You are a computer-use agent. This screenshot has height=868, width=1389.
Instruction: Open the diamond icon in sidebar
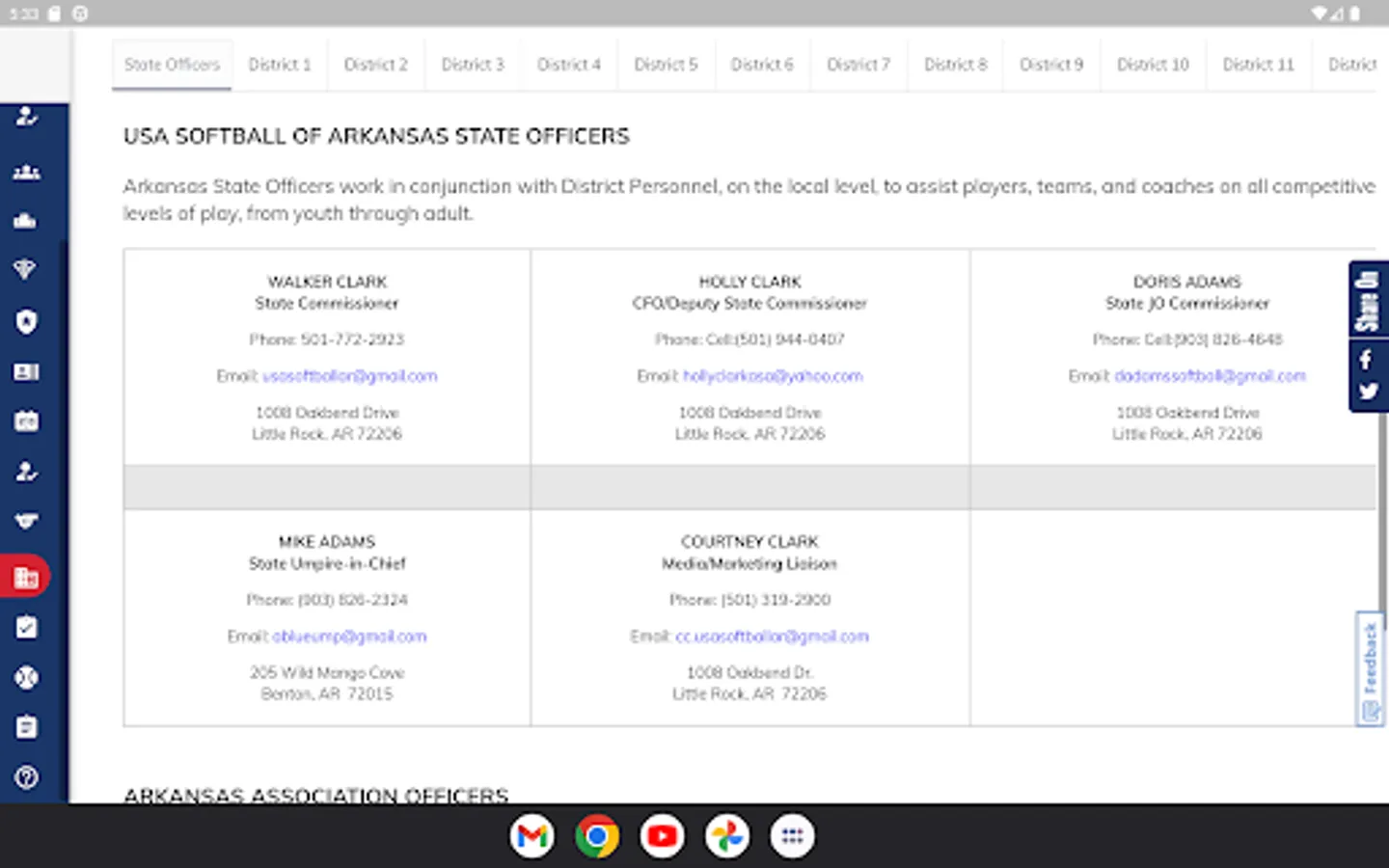(x=26, y=270)
